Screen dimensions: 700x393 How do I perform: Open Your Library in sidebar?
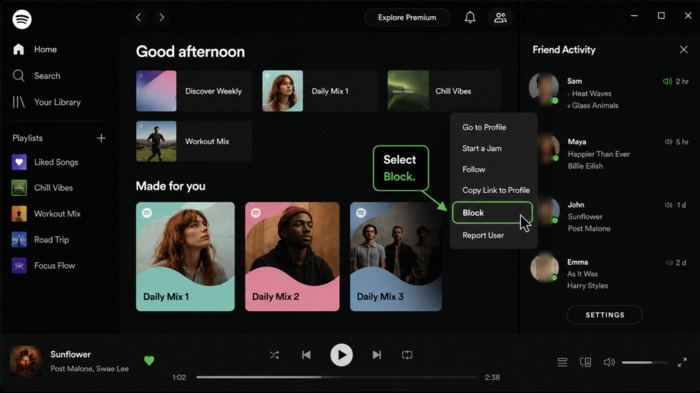(47, 102)
